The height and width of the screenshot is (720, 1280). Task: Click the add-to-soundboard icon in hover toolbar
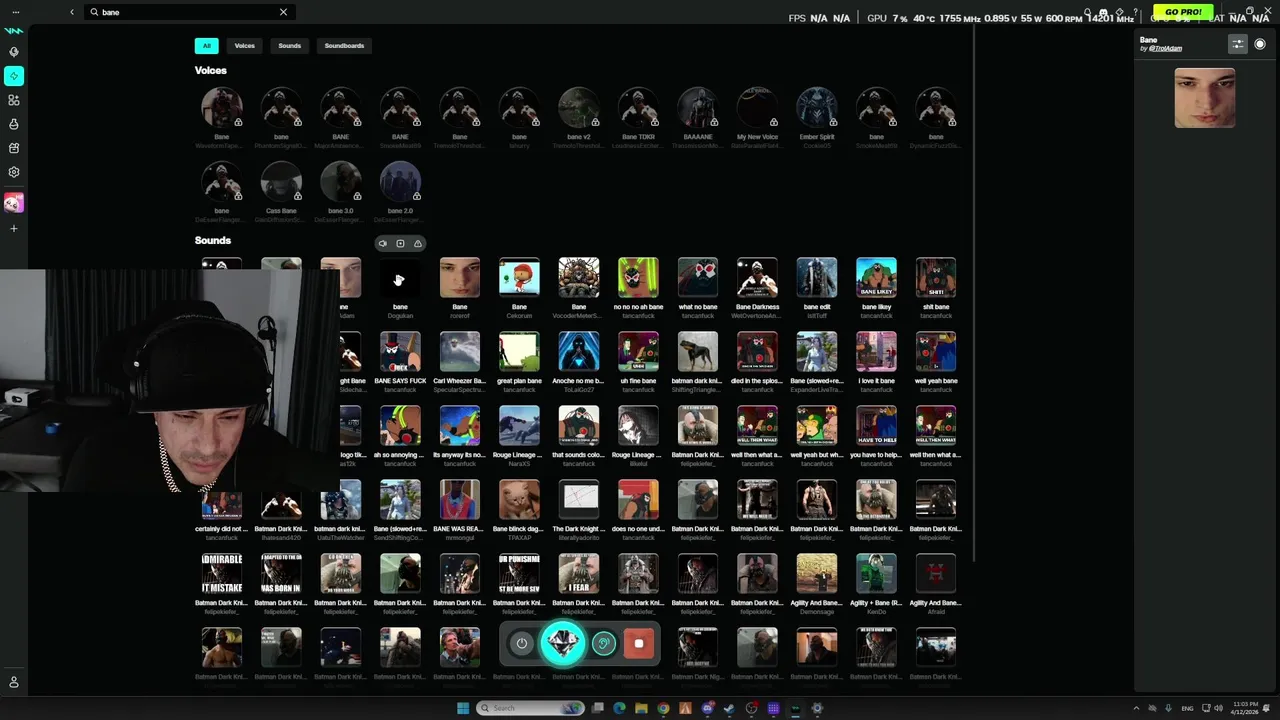point(400,244)
